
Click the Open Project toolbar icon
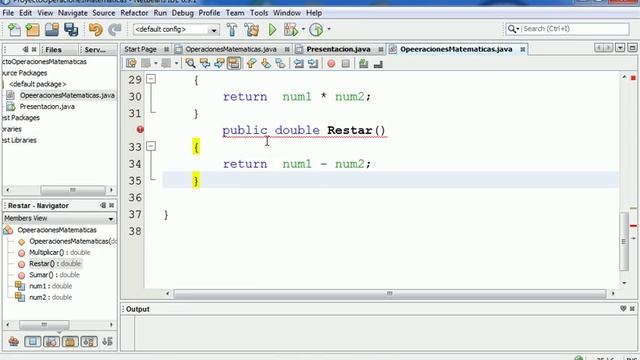pyautogui.click(x=52, y=30)
